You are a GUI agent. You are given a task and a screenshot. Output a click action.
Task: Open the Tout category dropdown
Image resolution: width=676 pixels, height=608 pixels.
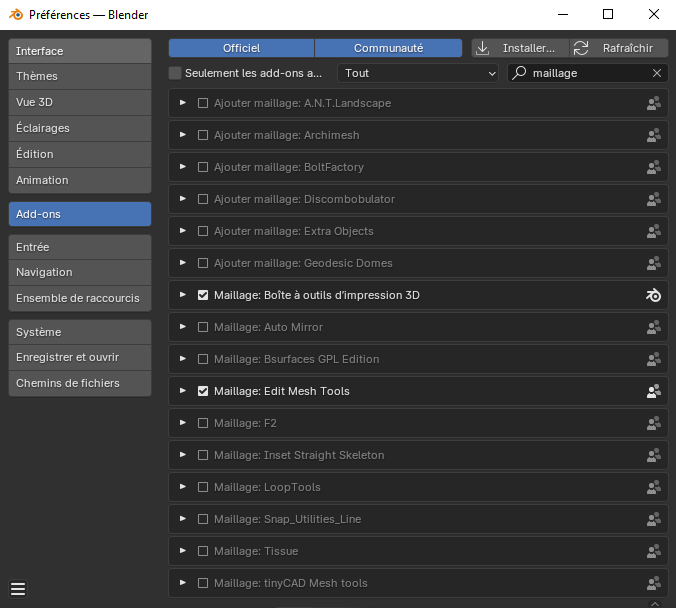(417, 73)
